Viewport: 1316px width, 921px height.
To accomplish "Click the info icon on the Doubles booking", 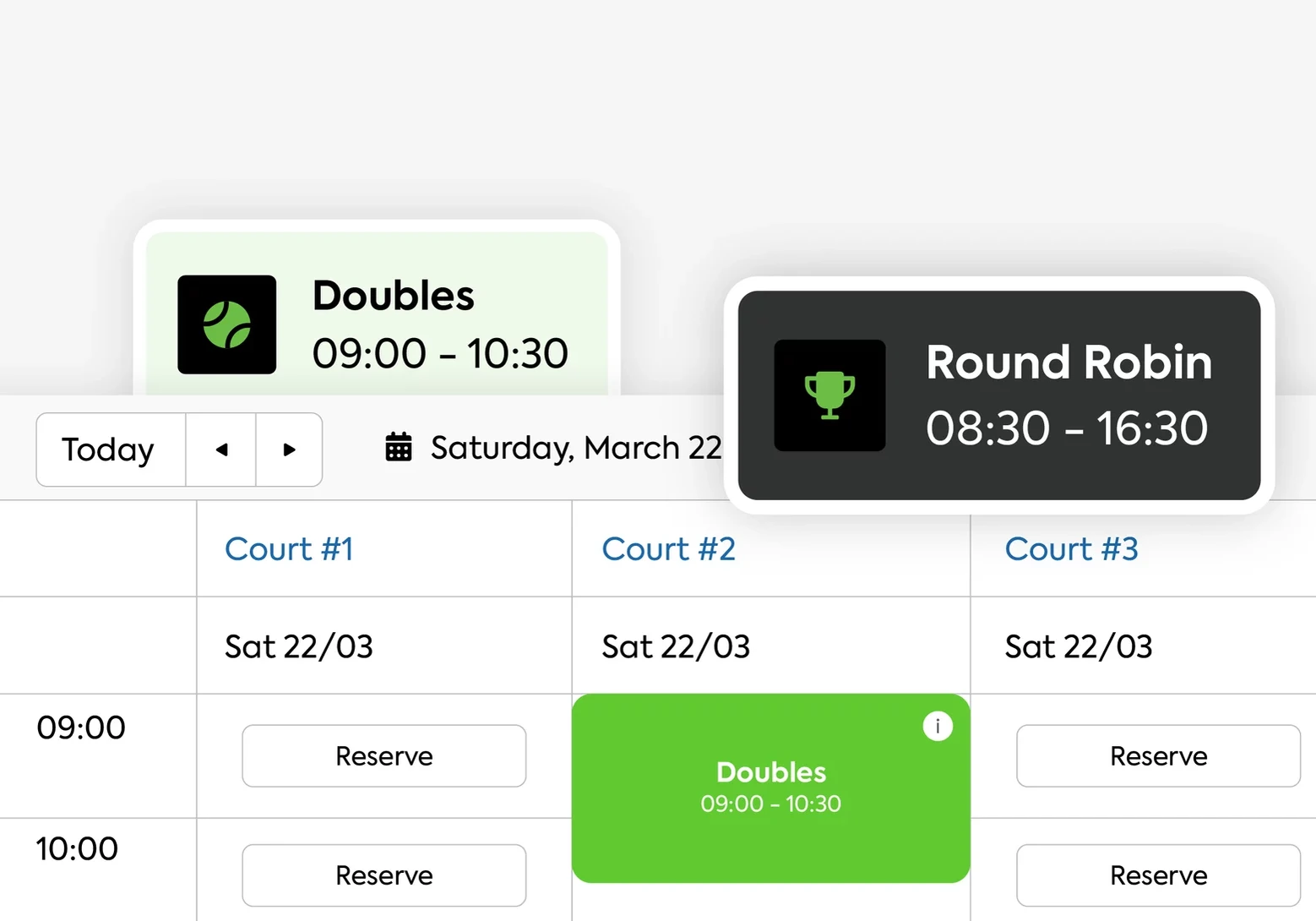I will [937, 726].
